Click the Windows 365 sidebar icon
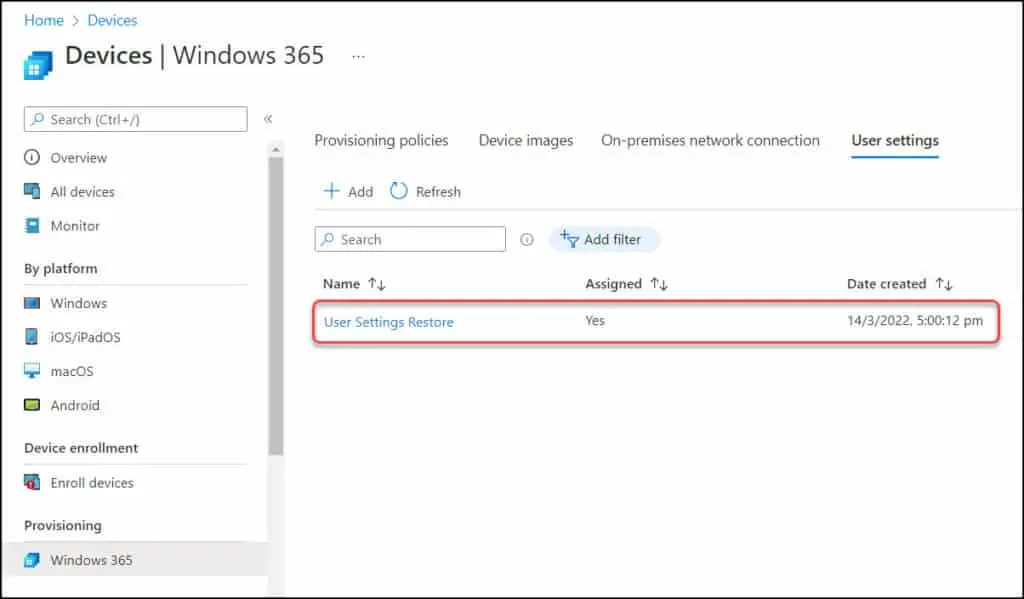 click(x=32, y=560)
